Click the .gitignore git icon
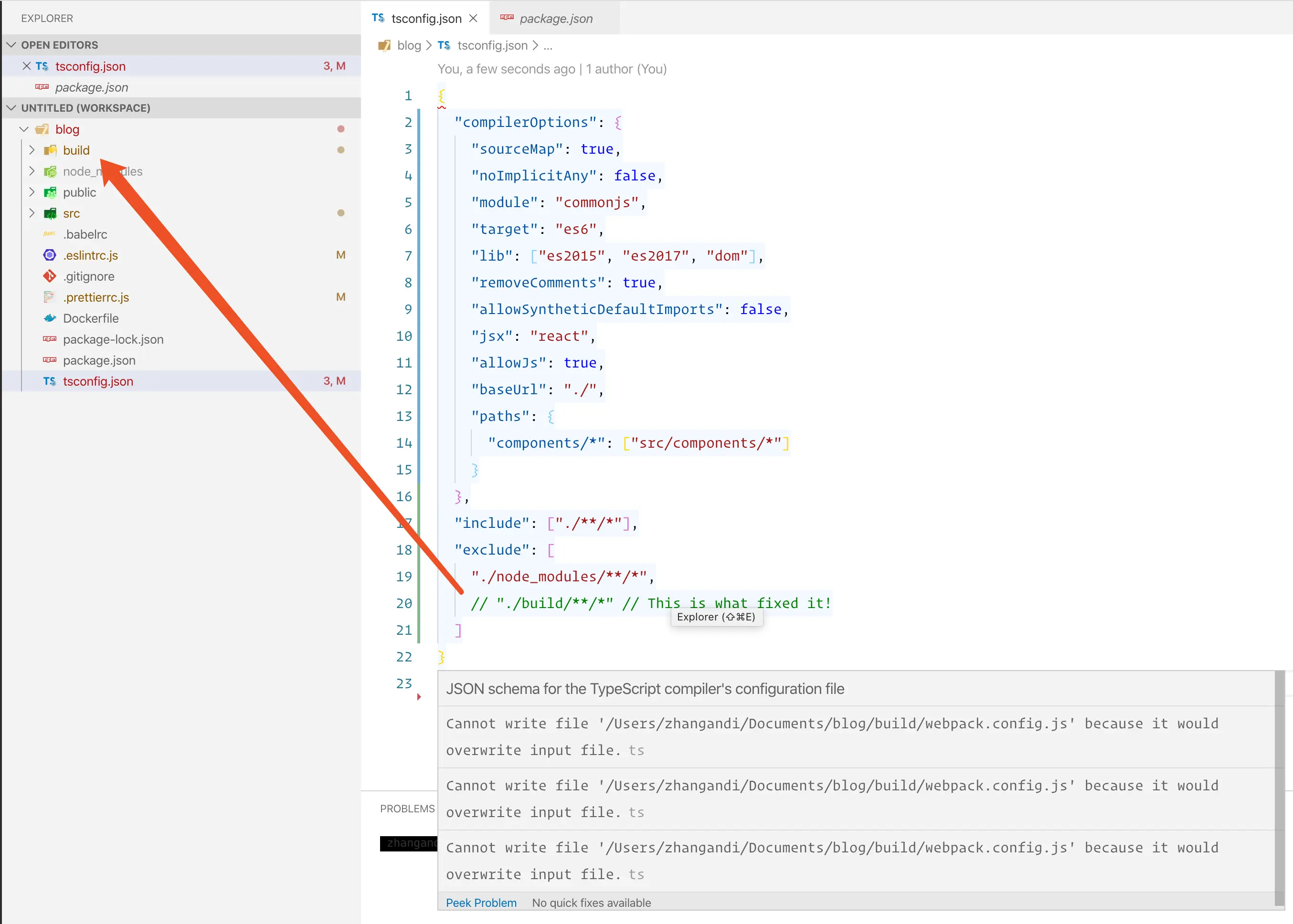The height and width of the screenshot is (924, 1293). [x=50, y=276]
